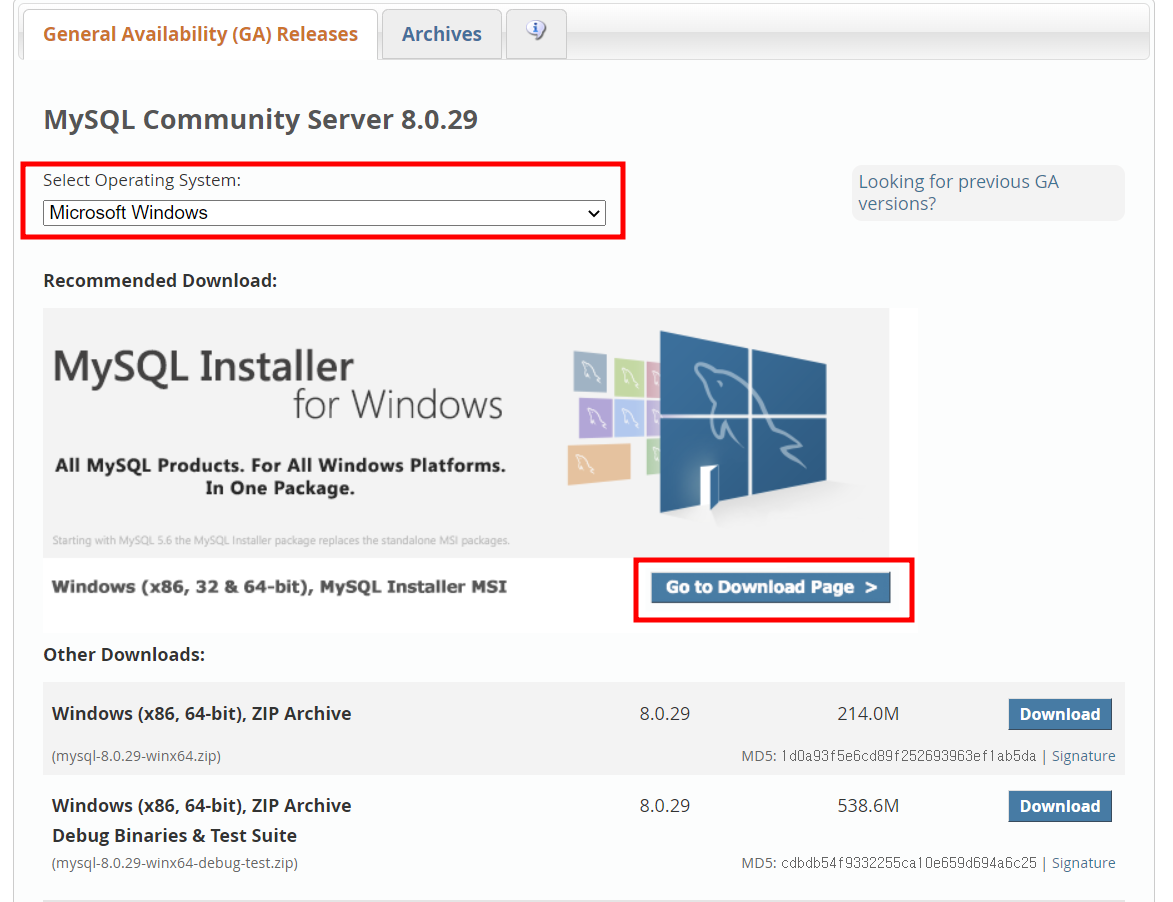Click the Go to Download Page button
The width and height of the screenshot is (1173, 902).
click(x=771, y=588)
